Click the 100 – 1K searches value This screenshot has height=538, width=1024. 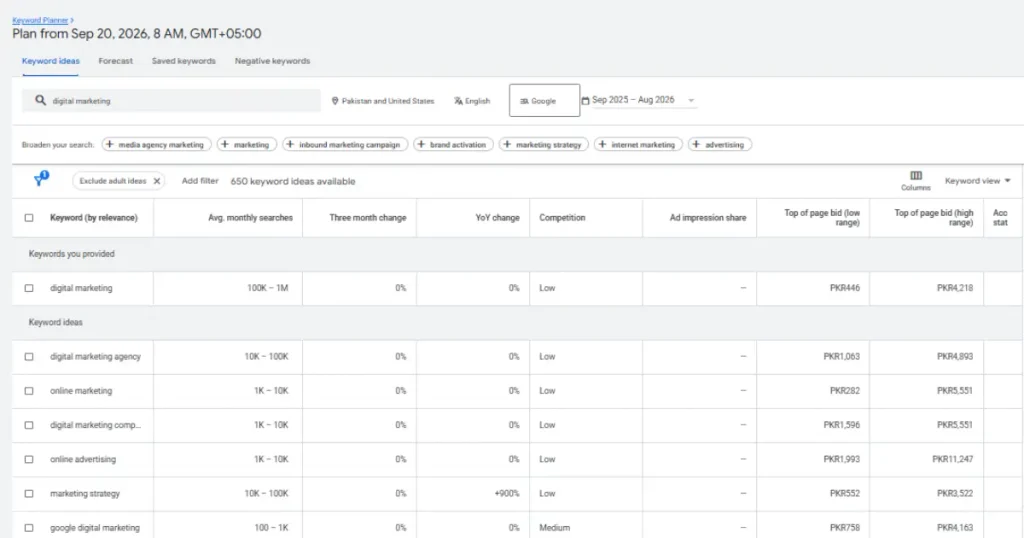click(271, 528)
